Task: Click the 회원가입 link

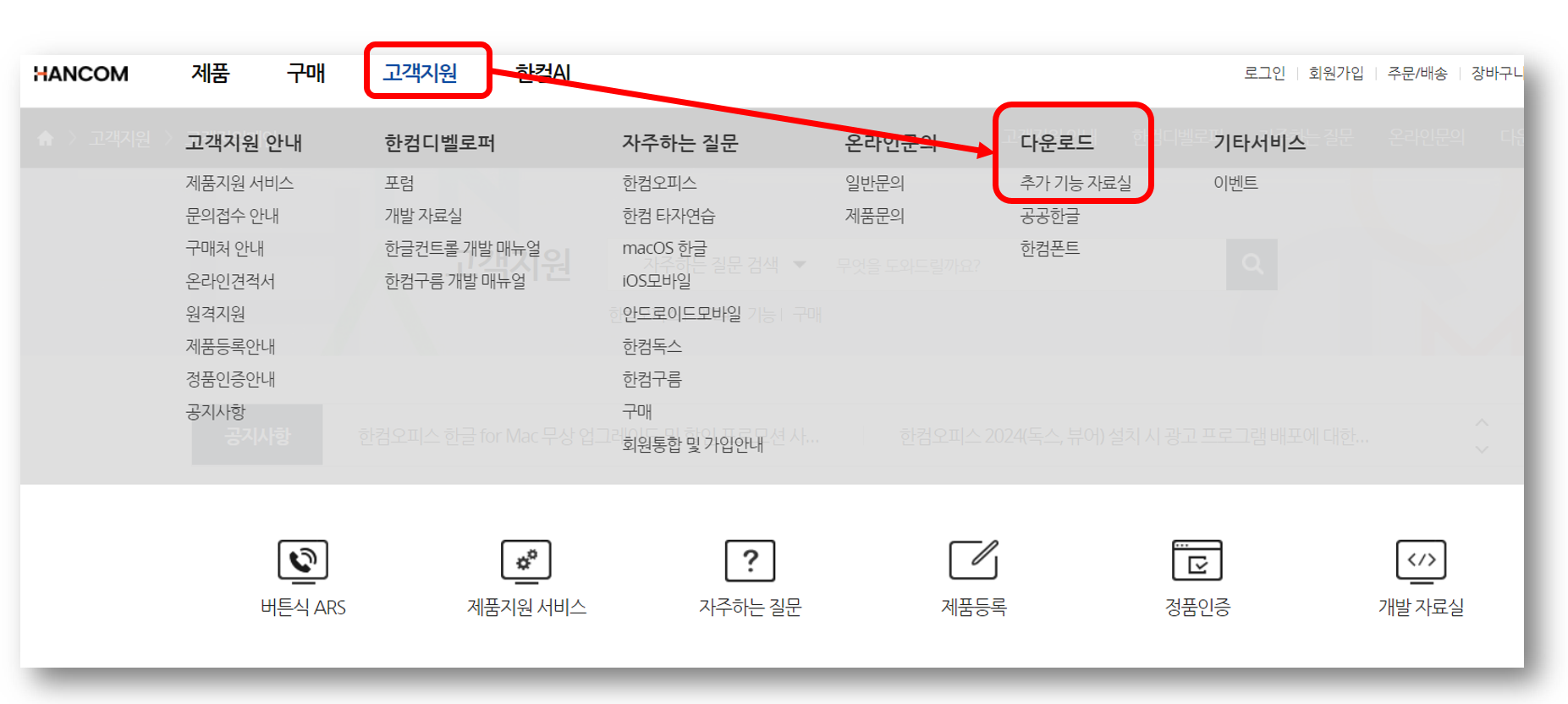Action: 1336,74
